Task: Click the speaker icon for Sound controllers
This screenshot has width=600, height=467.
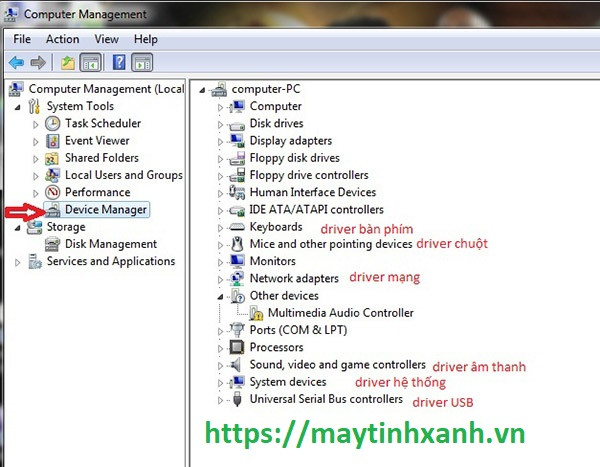Action: [x=236, y=364]
